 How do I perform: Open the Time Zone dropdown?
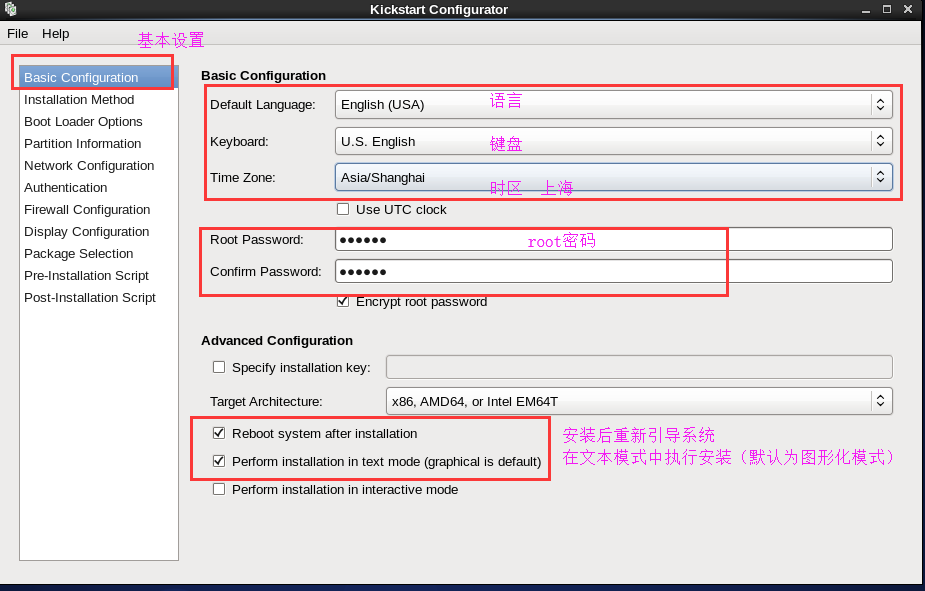[x=614, y=177]
